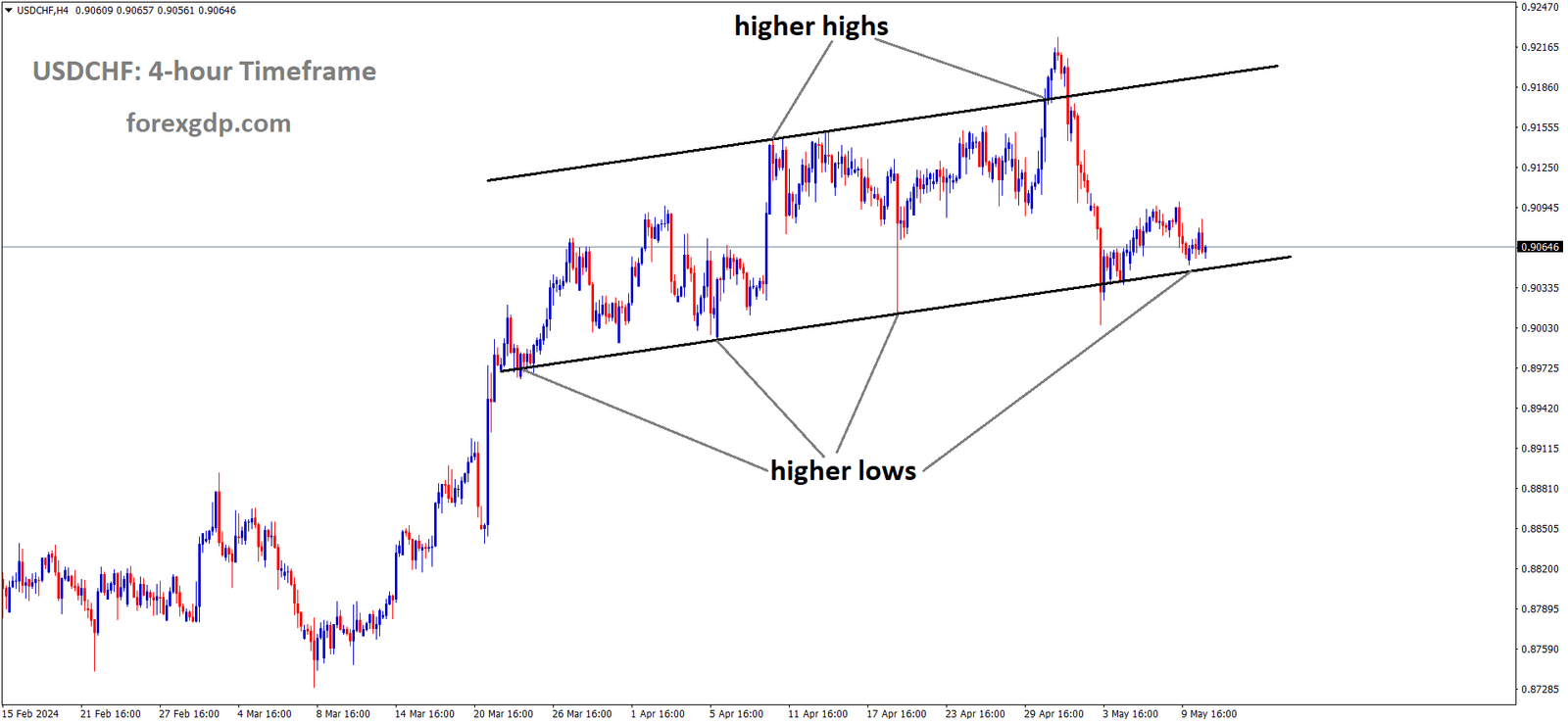The image size is (1568, 724).
Task: Click time axis label 21 Feb 16:00
Action: (x=111, y=714)
